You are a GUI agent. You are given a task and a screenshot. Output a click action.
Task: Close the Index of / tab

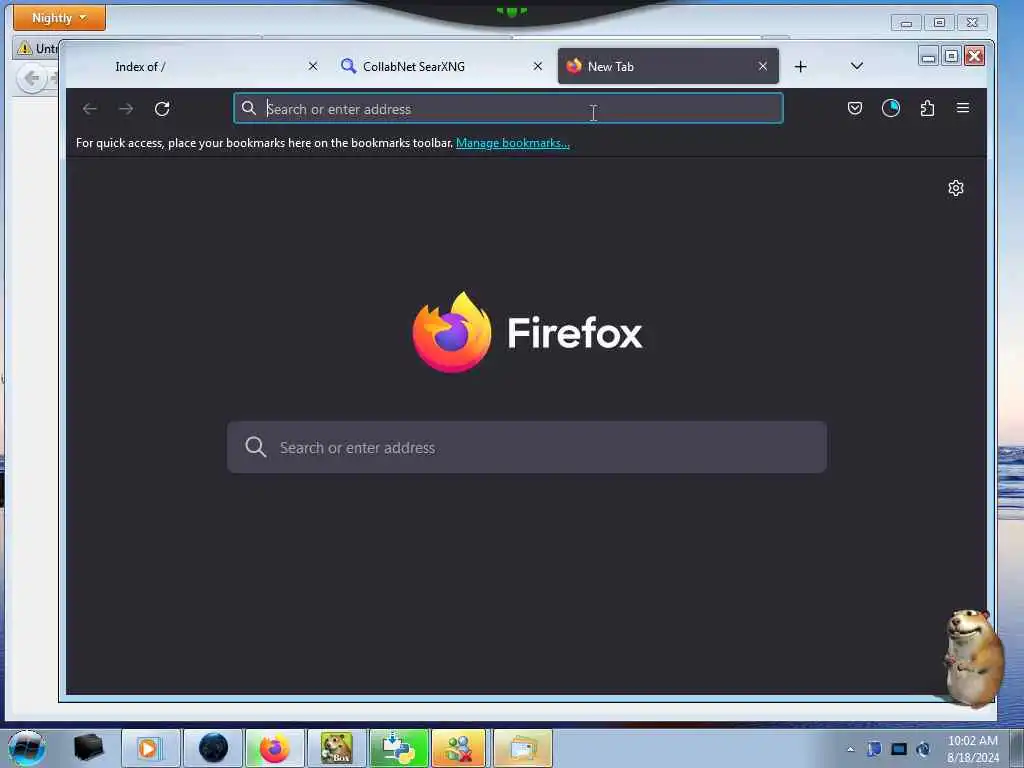coord(313,67)
